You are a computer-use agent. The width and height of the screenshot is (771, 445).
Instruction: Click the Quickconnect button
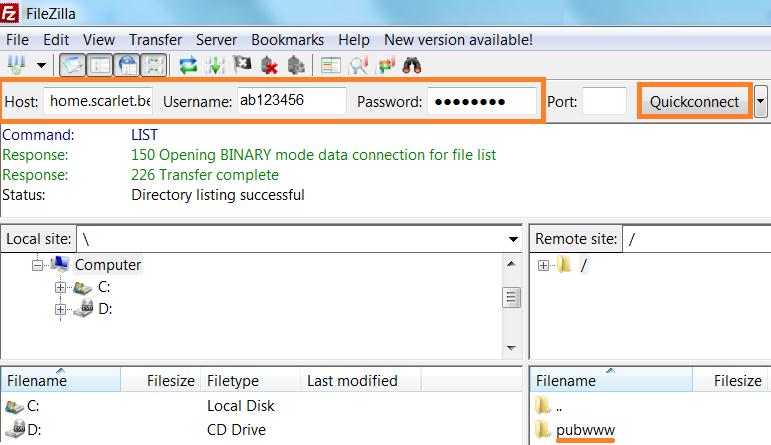694,101
